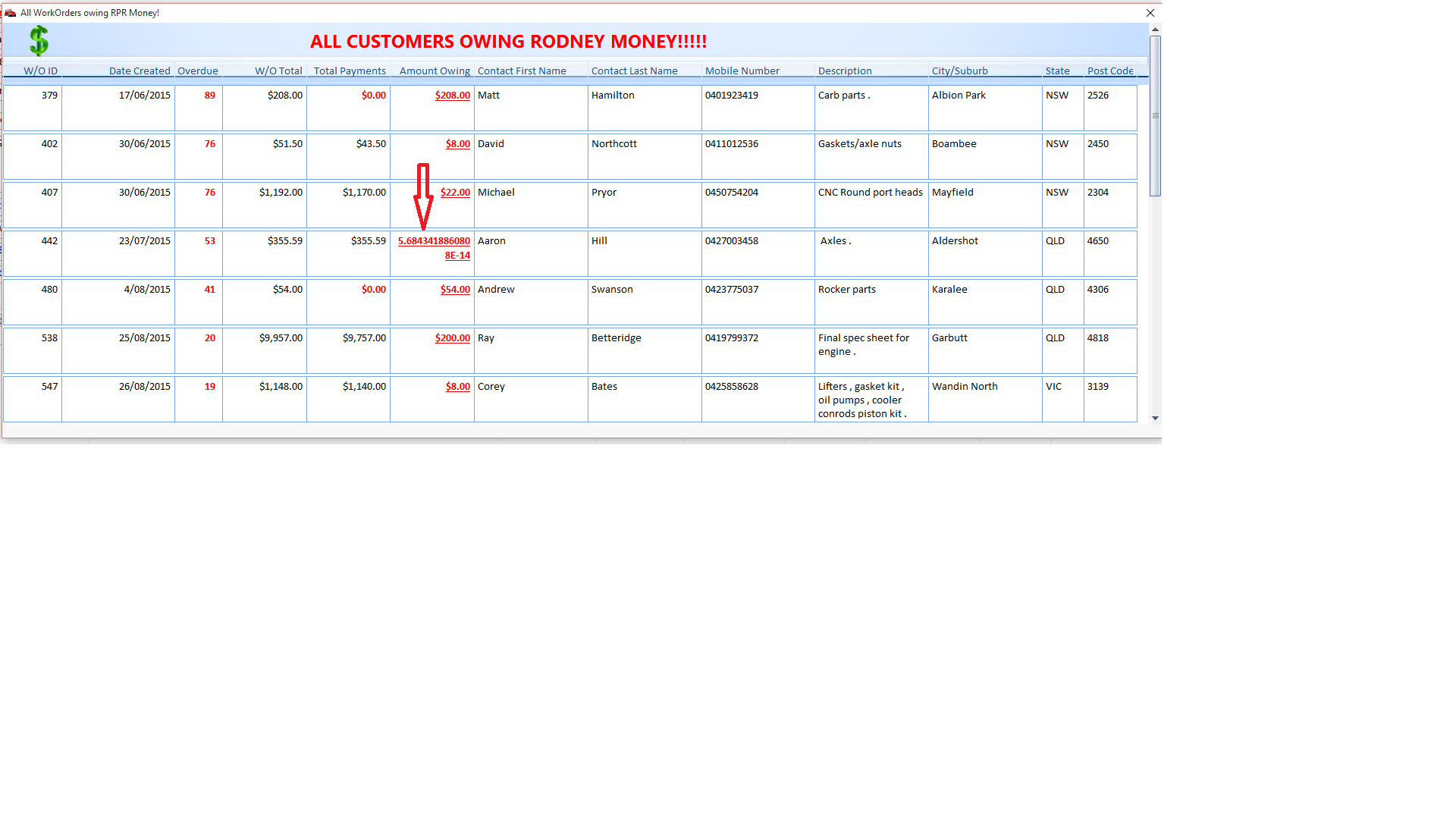Click the W/O Total column header
1456x819 pixels.
(x=278, y=71)
